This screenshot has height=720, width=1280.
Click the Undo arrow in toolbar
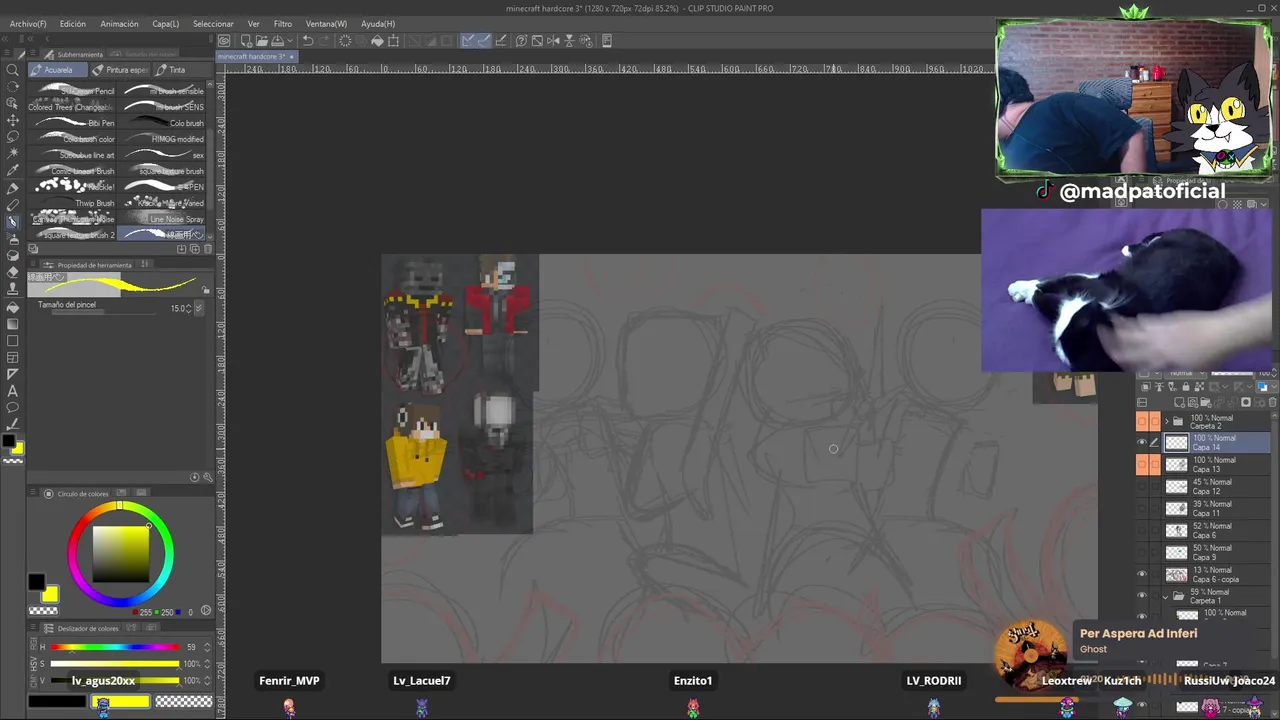[x=308, y=41]
